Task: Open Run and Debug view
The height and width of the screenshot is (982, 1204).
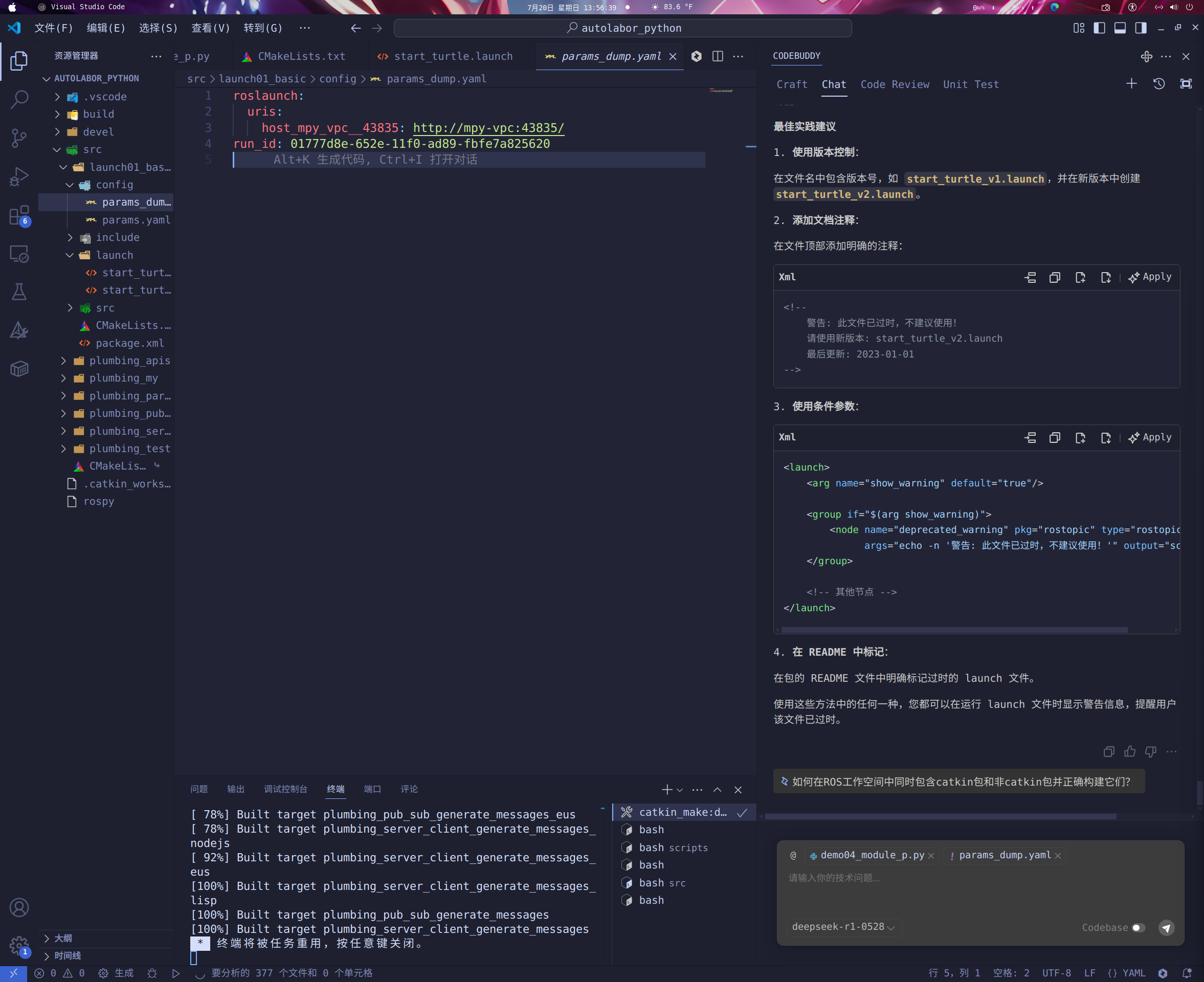Action: pyautogui.click(x=19, y=176)
